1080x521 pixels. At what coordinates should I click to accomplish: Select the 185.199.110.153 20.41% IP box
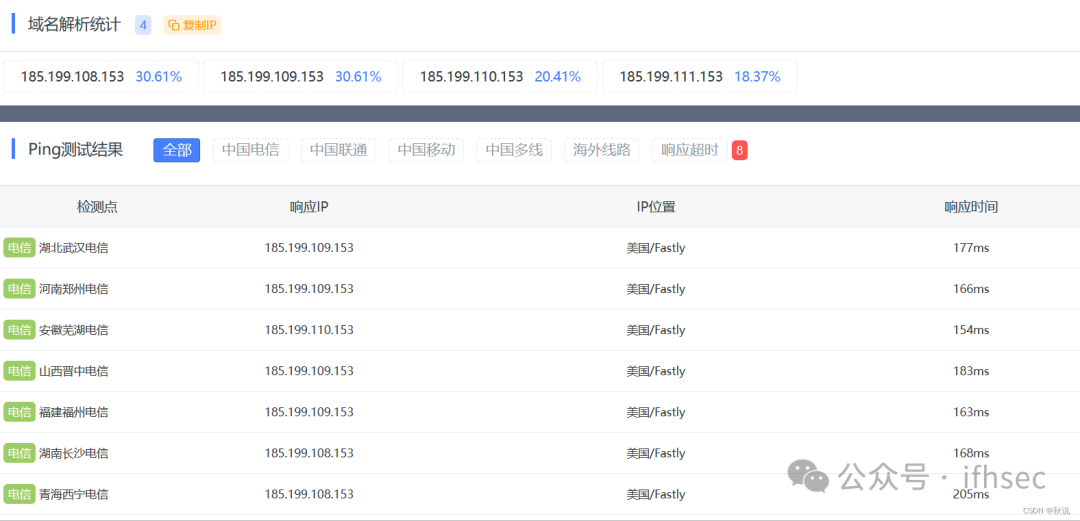(x=500, y=76)
